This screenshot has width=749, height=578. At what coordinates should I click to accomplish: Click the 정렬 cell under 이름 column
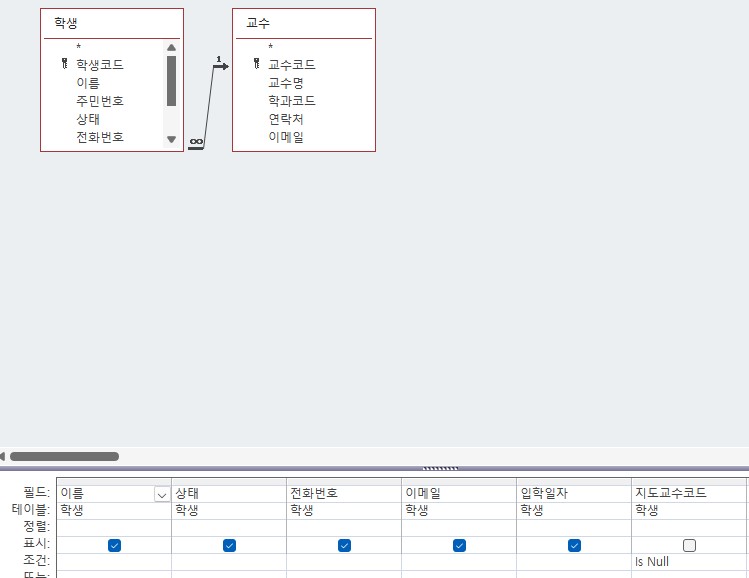(114, 526)
